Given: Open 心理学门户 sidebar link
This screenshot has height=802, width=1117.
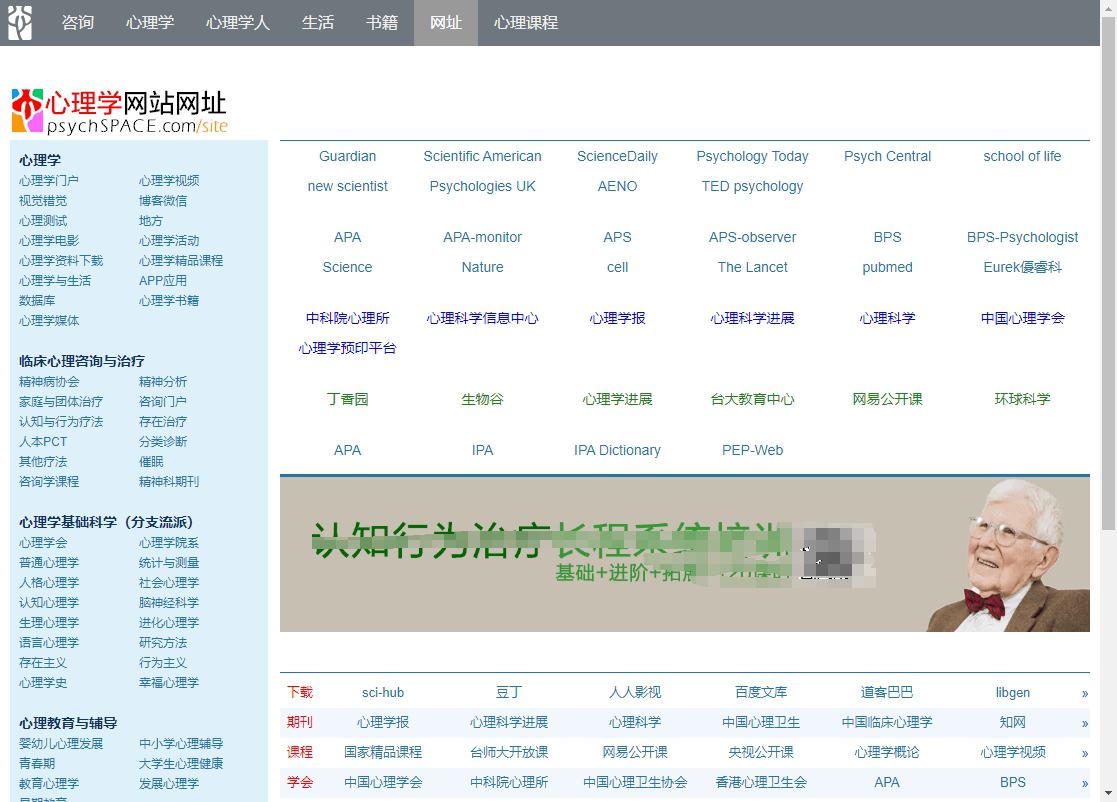Looking at the screenshot, I should (48, 181).
